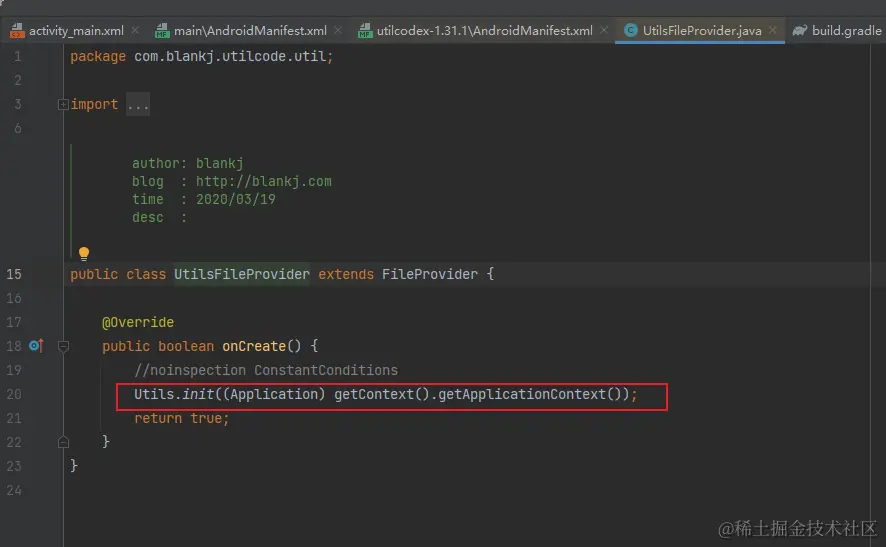
Task: Click the onCreate method name
Action: click(254, 346)
